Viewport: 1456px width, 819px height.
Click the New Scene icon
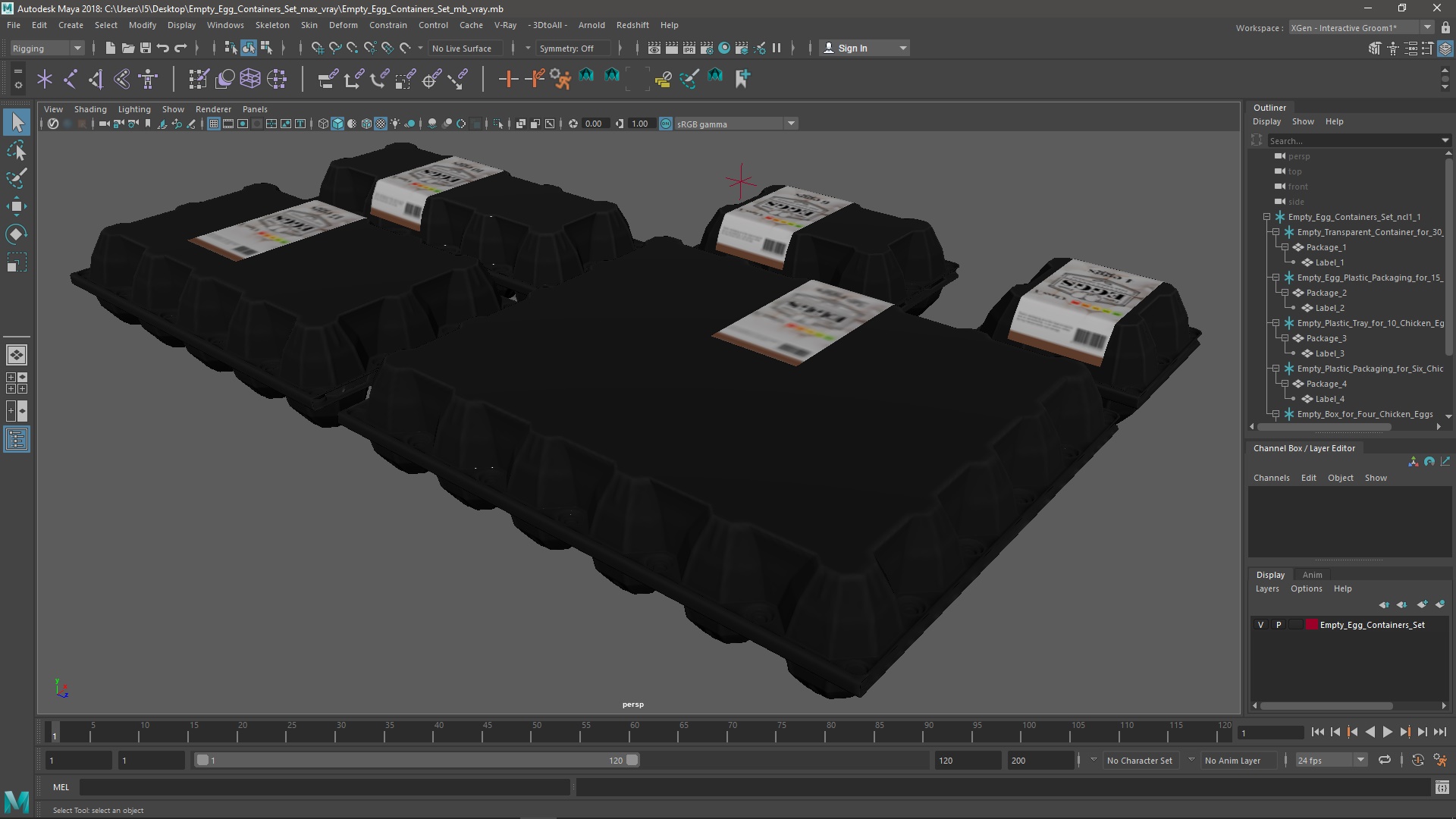[x=110, y=48]
